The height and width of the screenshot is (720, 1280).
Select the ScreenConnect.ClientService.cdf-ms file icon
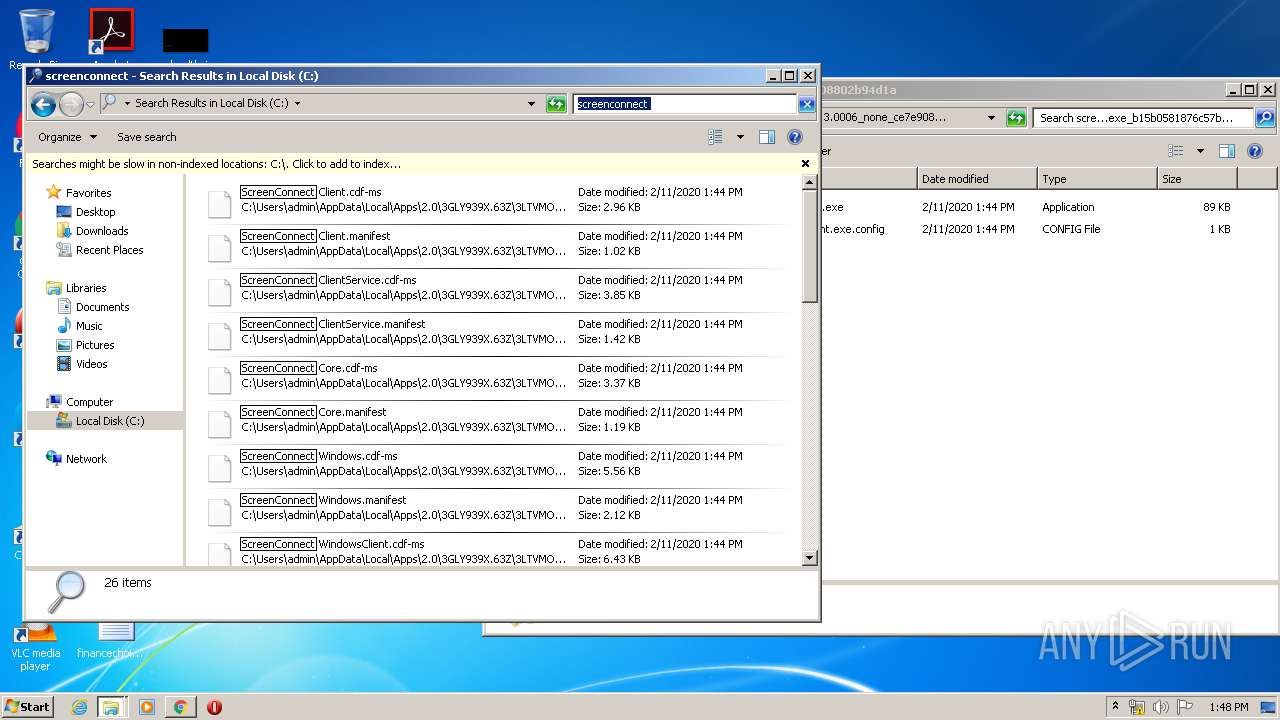(x=220, y=292)
